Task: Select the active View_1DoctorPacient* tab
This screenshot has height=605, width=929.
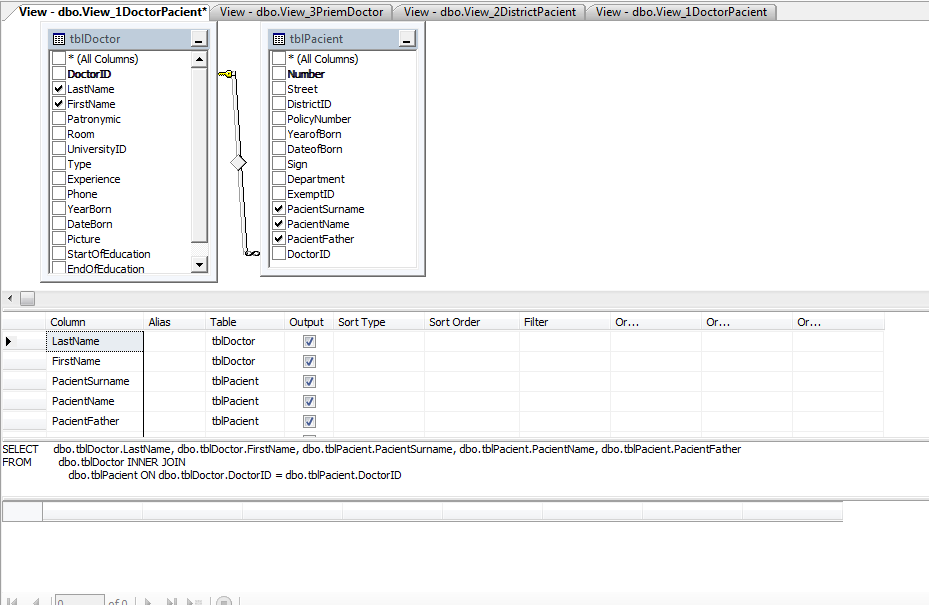Action: coord(113,12)
